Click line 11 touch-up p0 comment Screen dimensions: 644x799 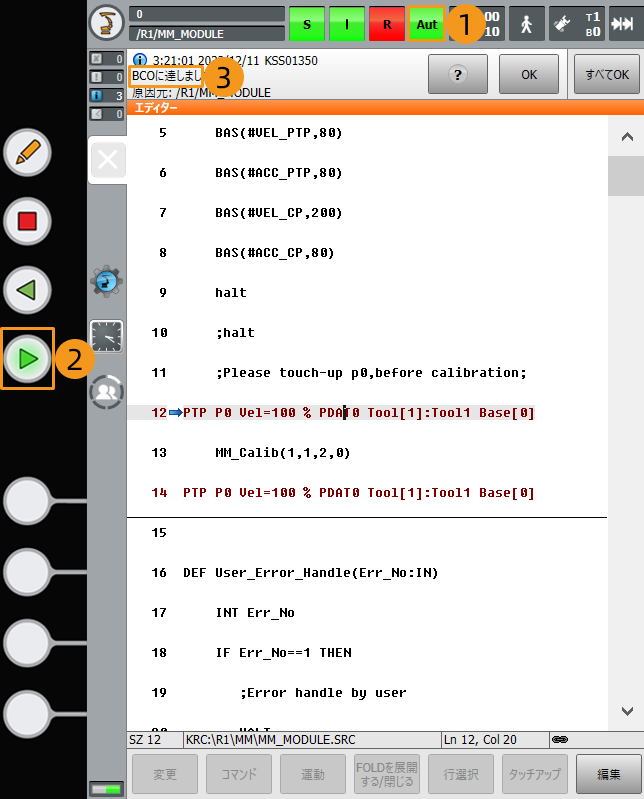point(371,372)
